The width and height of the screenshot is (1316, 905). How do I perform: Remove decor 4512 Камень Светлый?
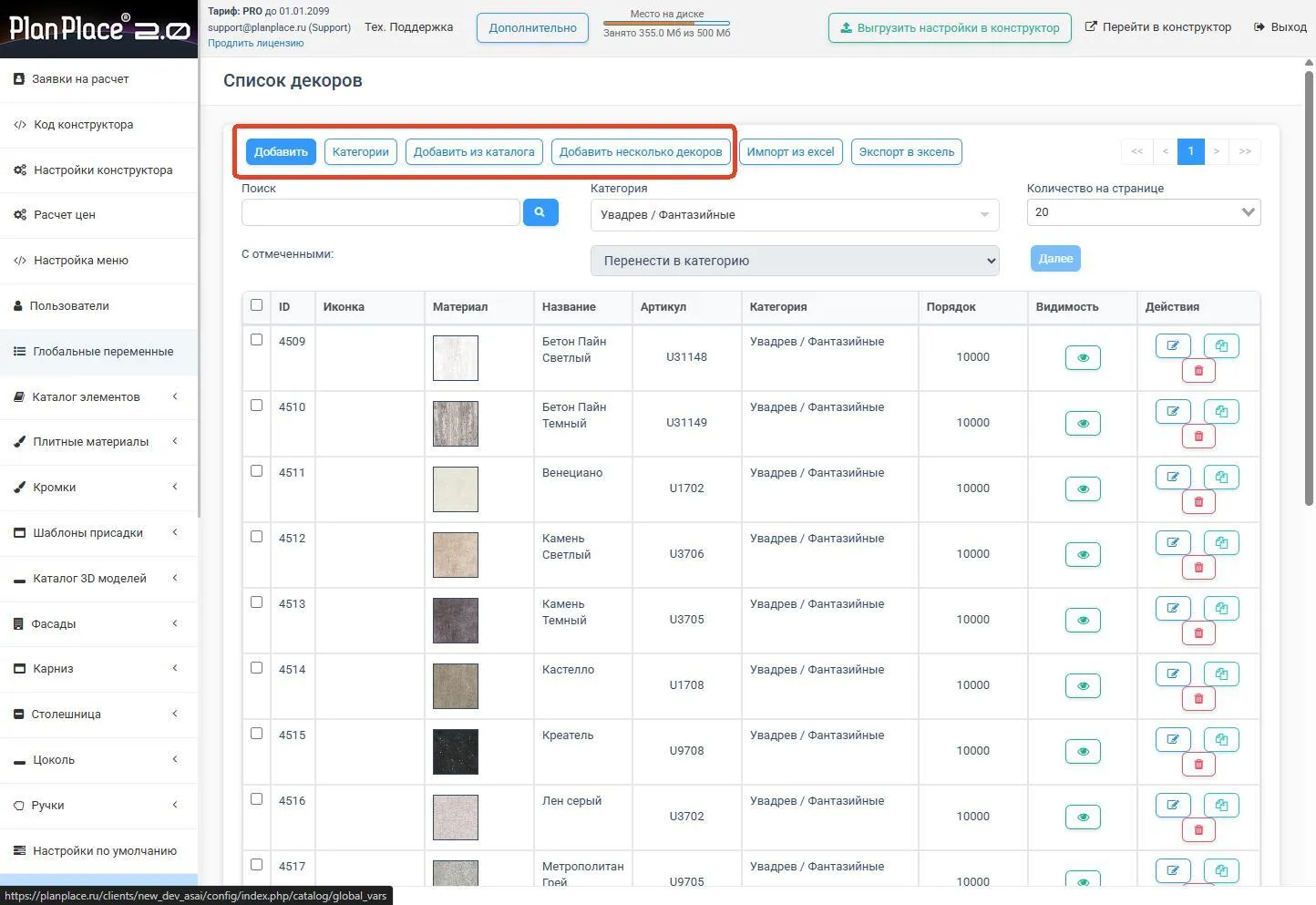[1198, 568]
